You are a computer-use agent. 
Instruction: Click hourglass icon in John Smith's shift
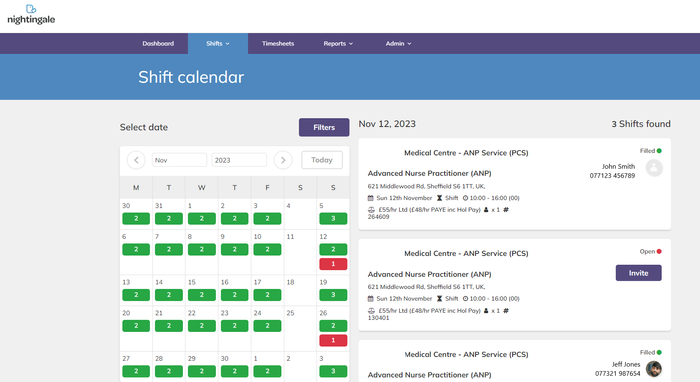point(439,198)
